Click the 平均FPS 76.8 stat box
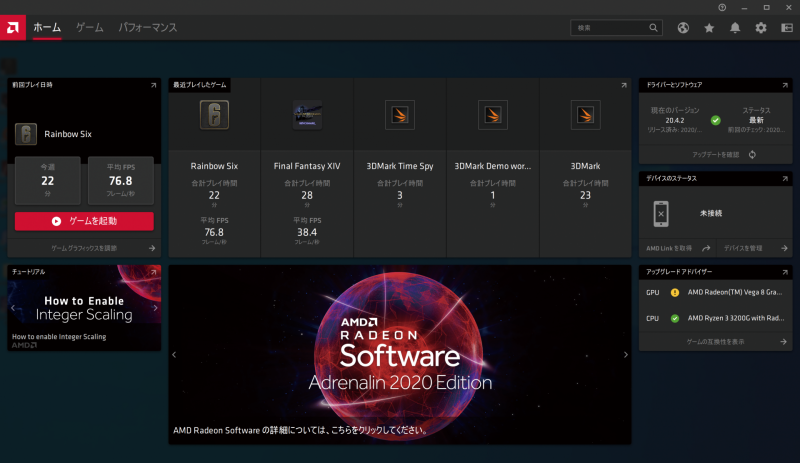Screen dimensions: 800x463 point(121,181)
